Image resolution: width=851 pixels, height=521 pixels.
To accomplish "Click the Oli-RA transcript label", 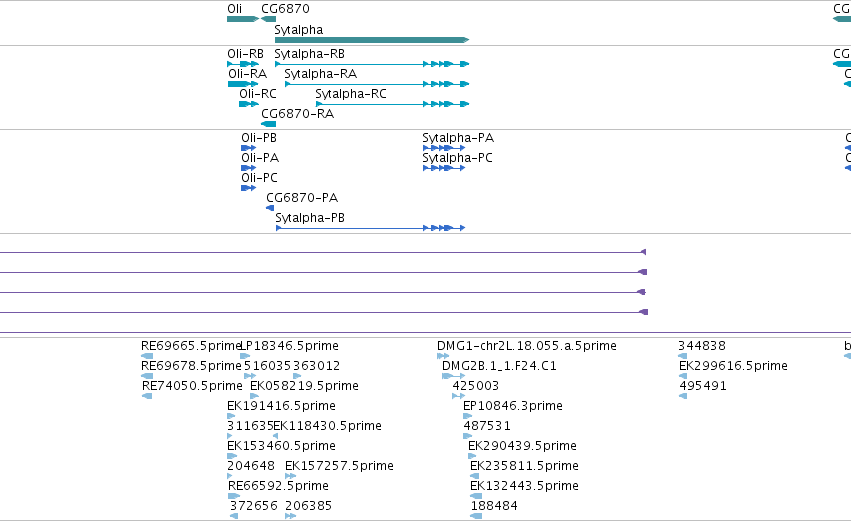I will tap(247, 74).
